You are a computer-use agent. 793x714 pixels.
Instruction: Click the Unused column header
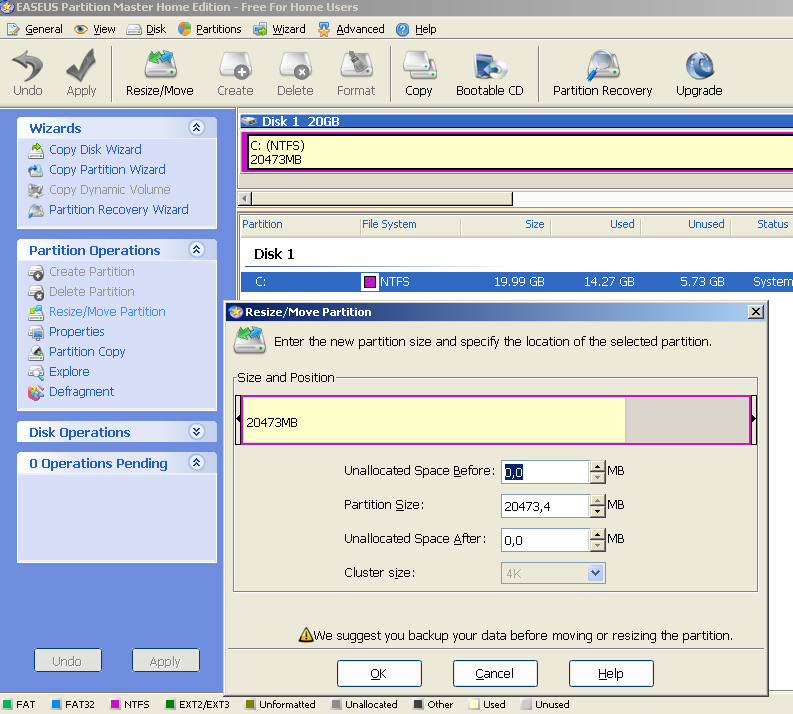686,225
